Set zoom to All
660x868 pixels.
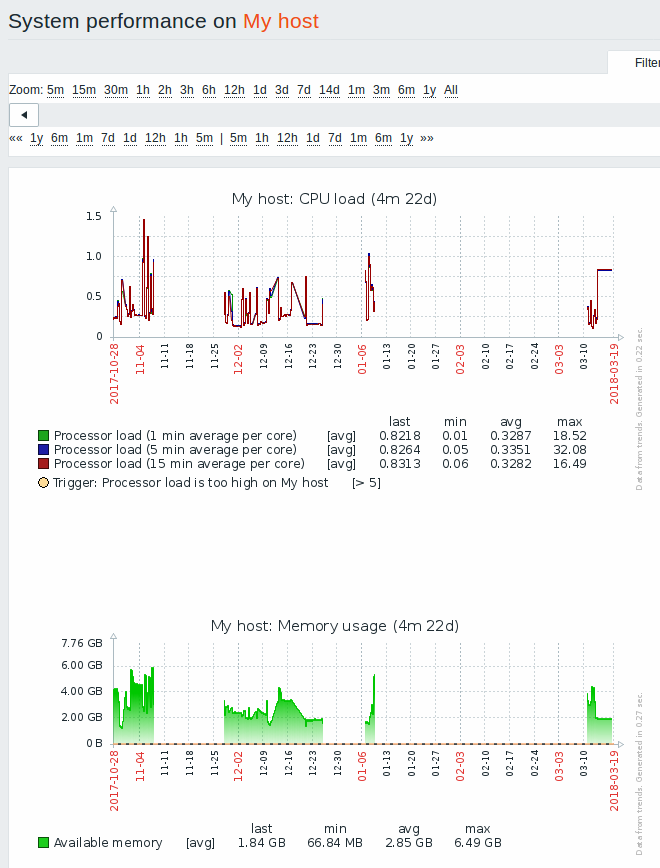coord(451,90)
